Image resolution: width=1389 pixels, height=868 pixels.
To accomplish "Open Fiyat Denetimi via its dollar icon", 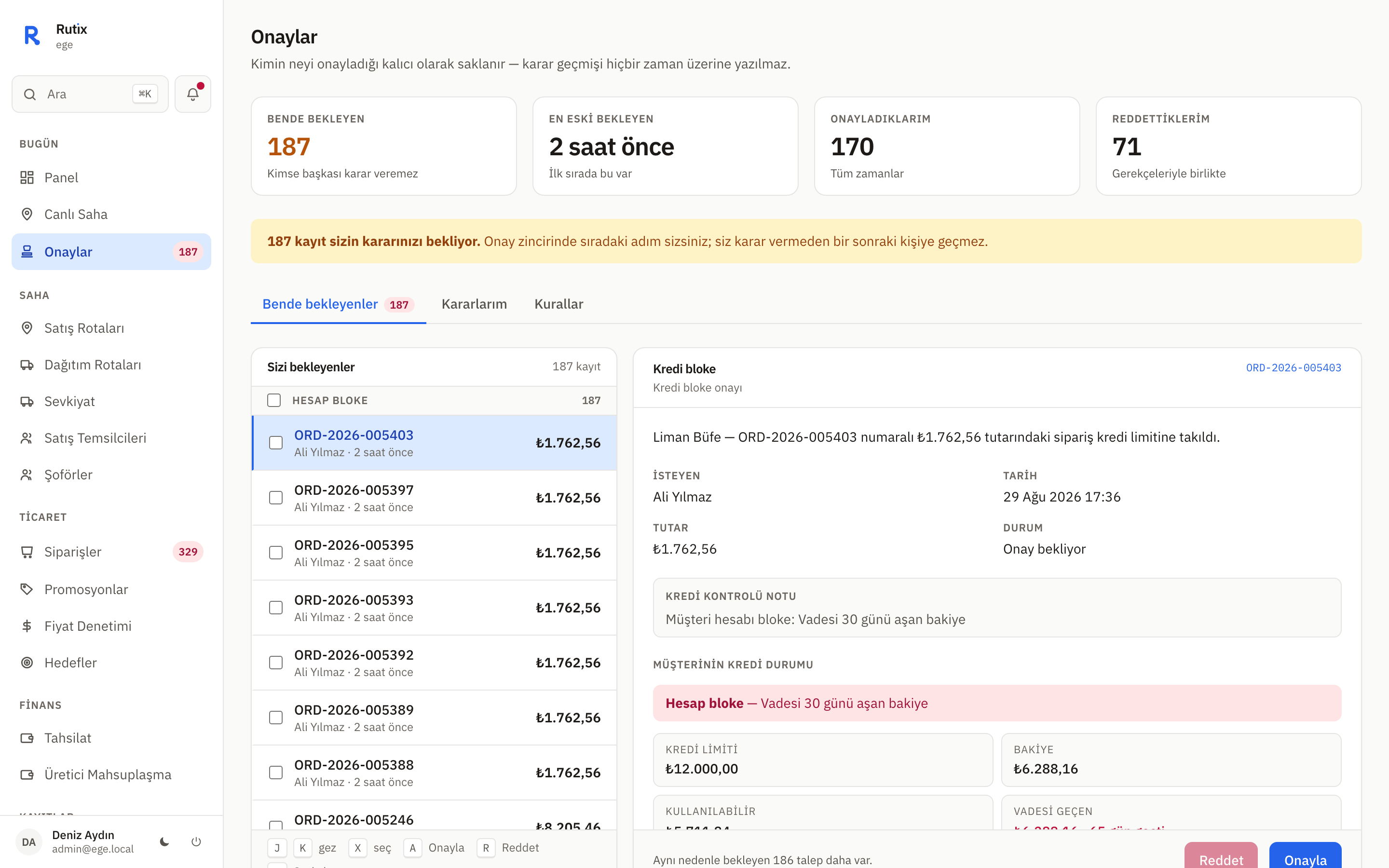I will coord(27,626).
